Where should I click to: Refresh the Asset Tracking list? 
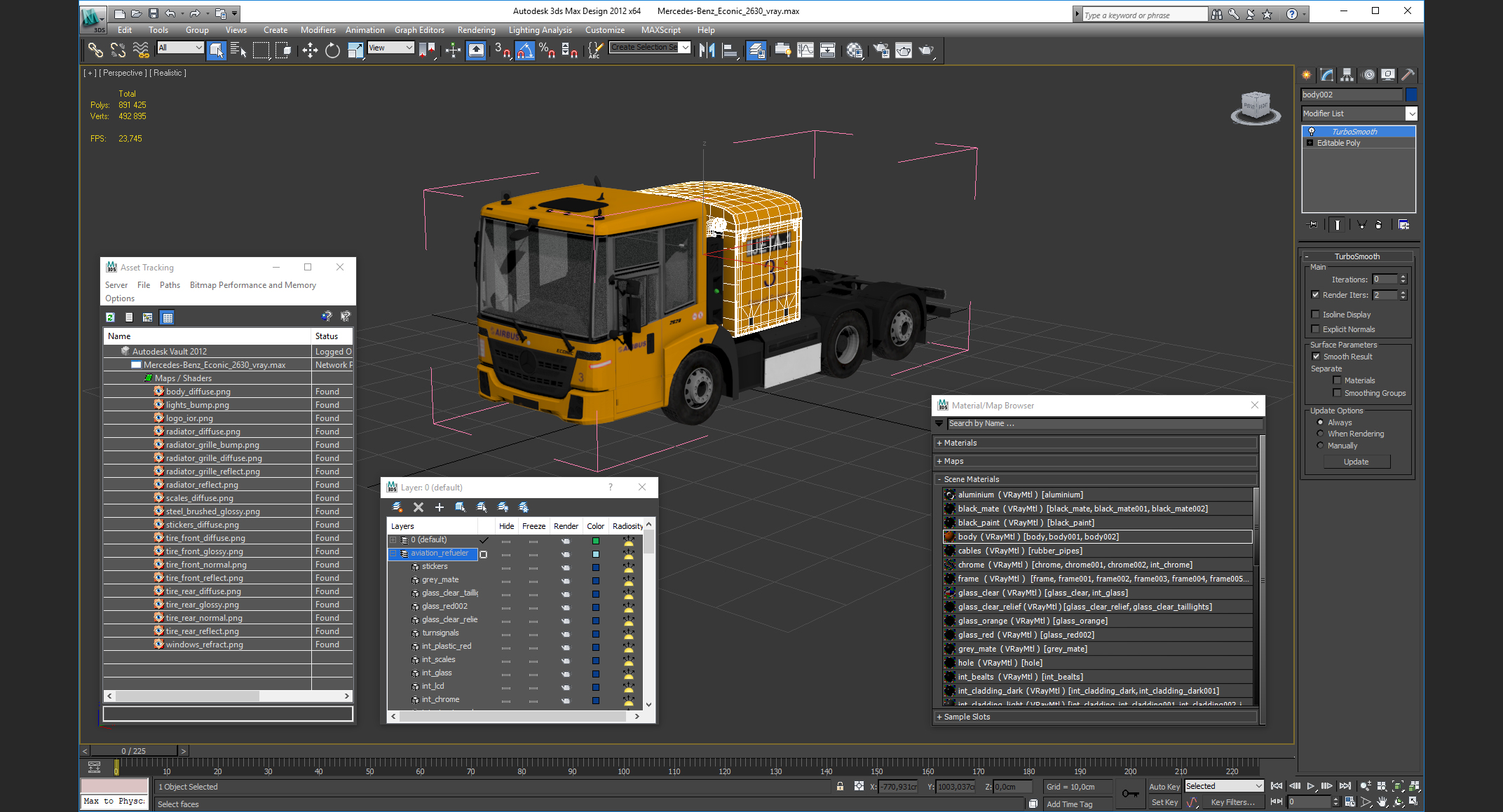(x=111, y=317)
